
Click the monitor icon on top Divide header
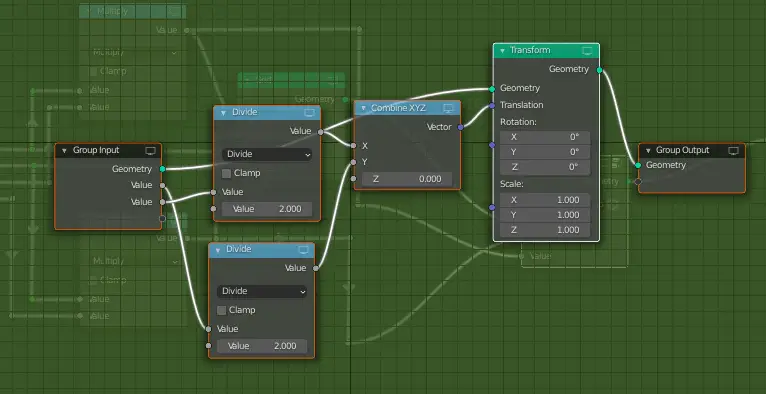pyautogui.click(x=309, y=113)
